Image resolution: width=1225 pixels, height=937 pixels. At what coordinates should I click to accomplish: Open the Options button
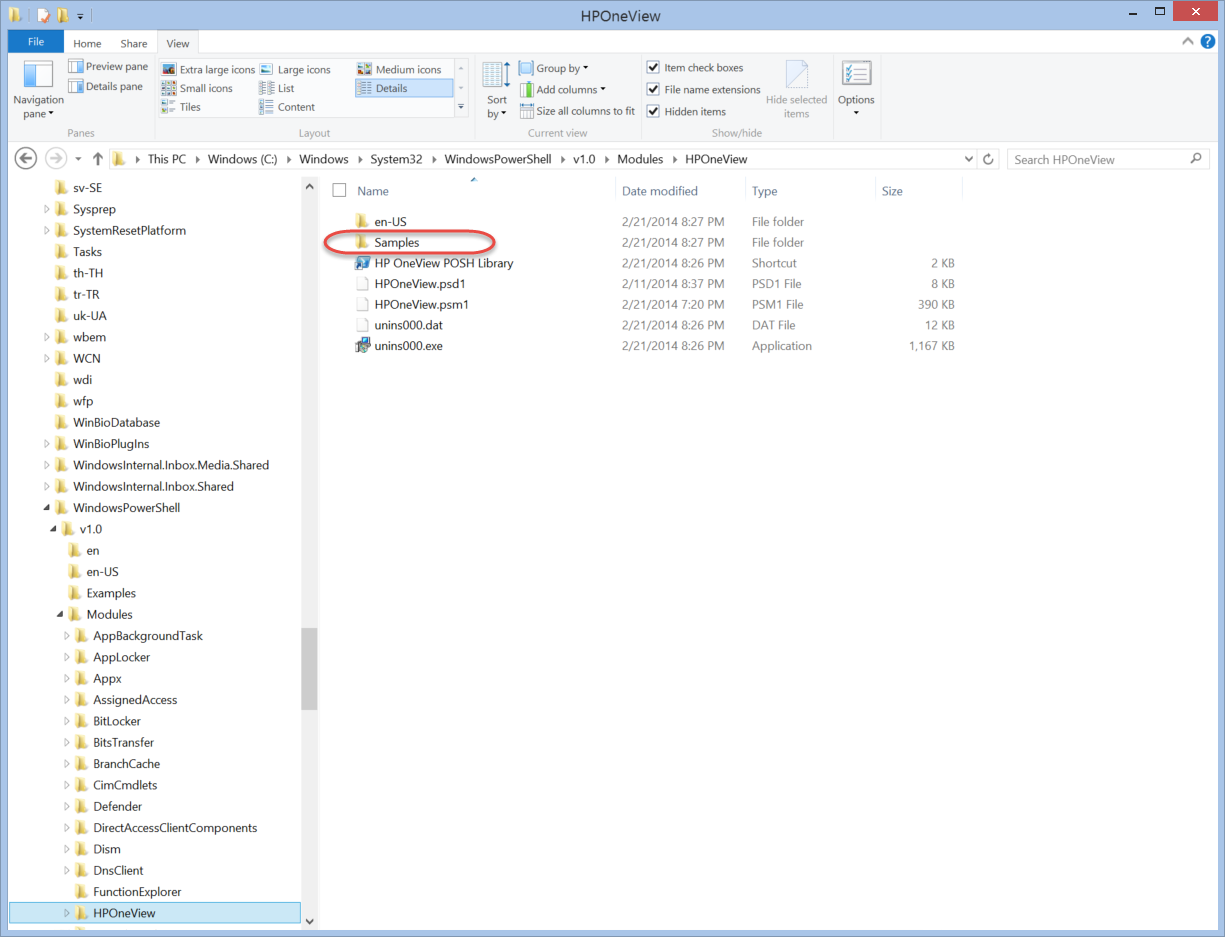coord(856,90)
